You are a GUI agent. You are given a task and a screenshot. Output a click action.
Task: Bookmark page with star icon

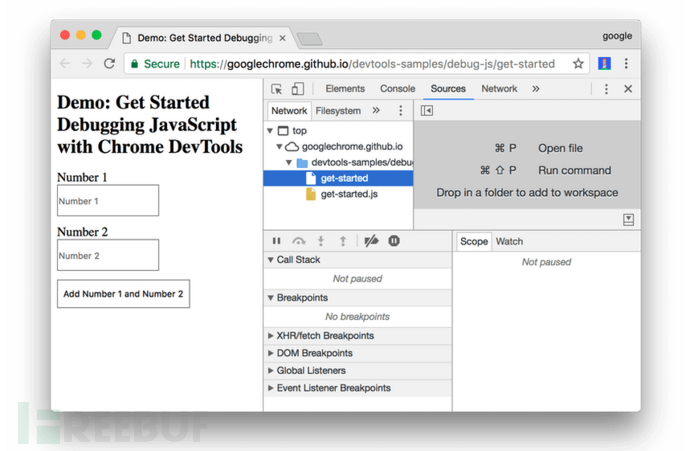pyautogui.click(x=578, y=64)
